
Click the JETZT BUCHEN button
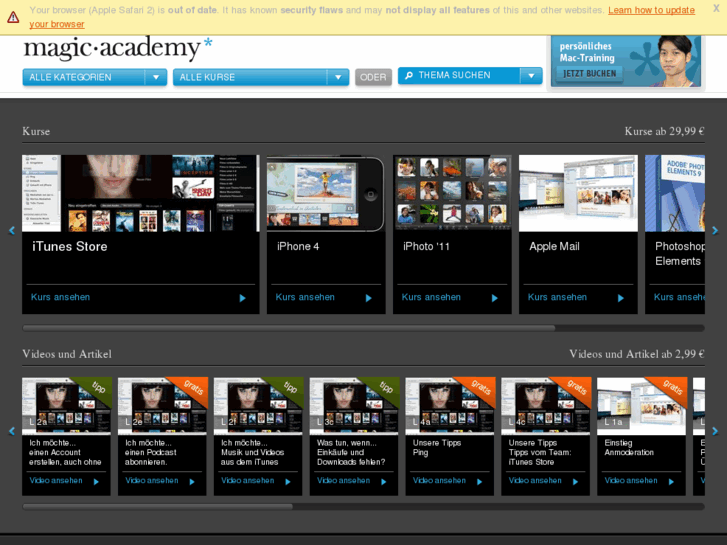pyautogui.click(x=589, y=73)
